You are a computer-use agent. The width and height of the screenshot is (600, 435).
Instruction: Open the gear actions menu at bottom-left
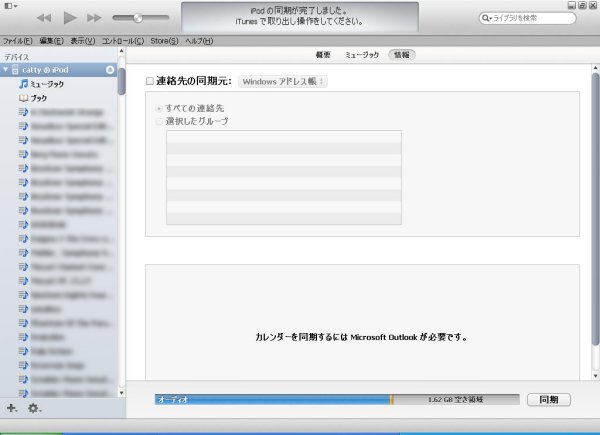click(x=34, y=408)
